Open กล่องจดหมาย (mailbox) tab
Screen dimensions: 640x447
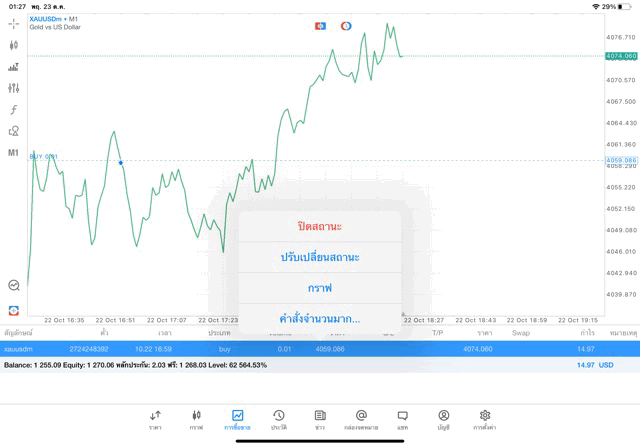coord(361,419)
